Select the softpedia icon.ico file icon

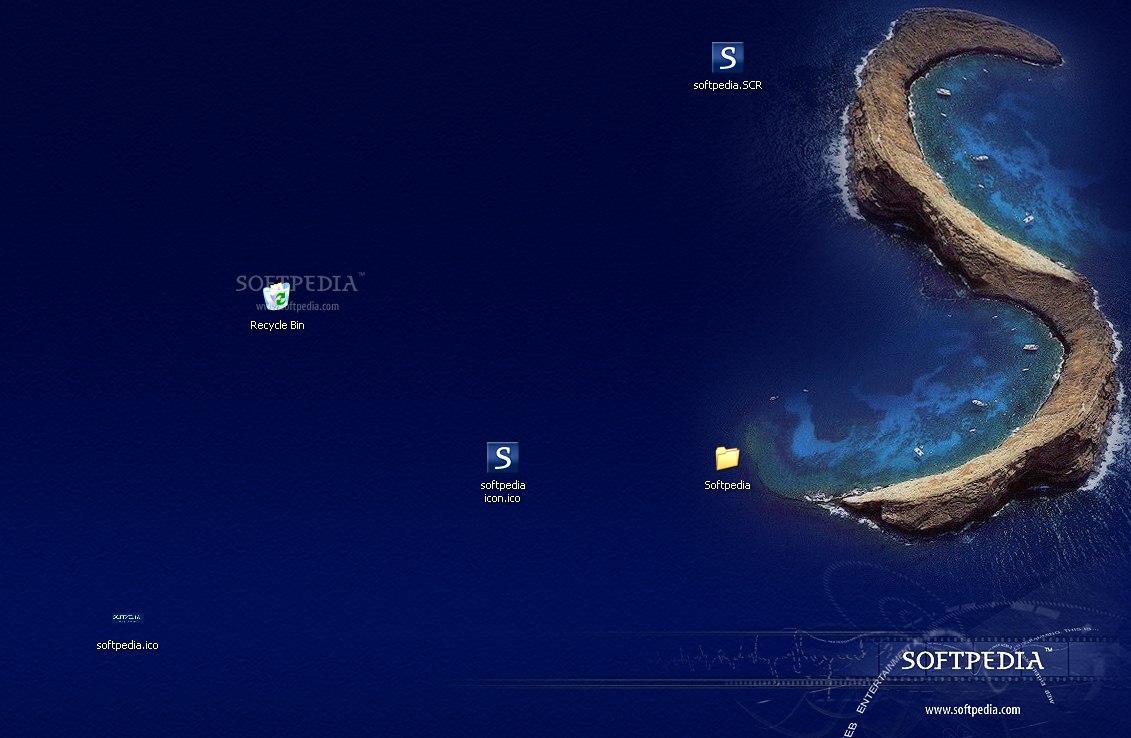coord(502,457)
